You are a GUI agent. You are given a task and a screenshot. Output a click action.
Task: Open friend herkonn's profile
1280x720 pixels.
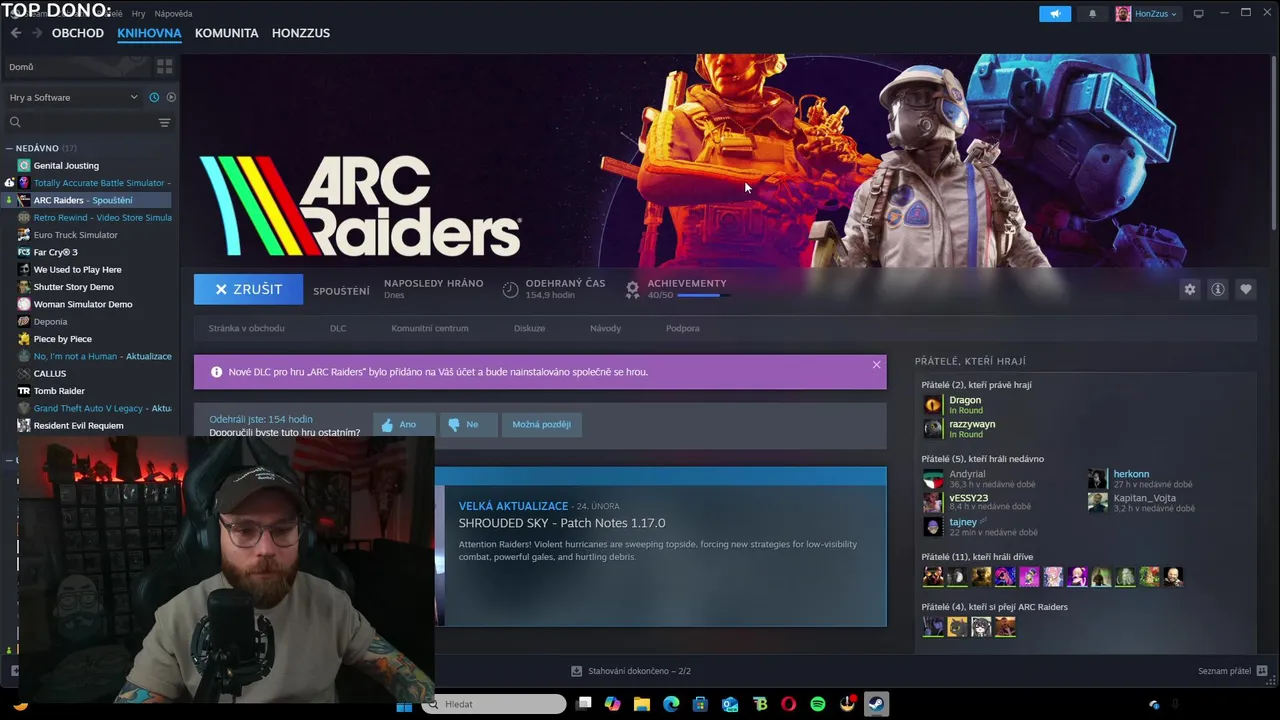[1131, 474]
